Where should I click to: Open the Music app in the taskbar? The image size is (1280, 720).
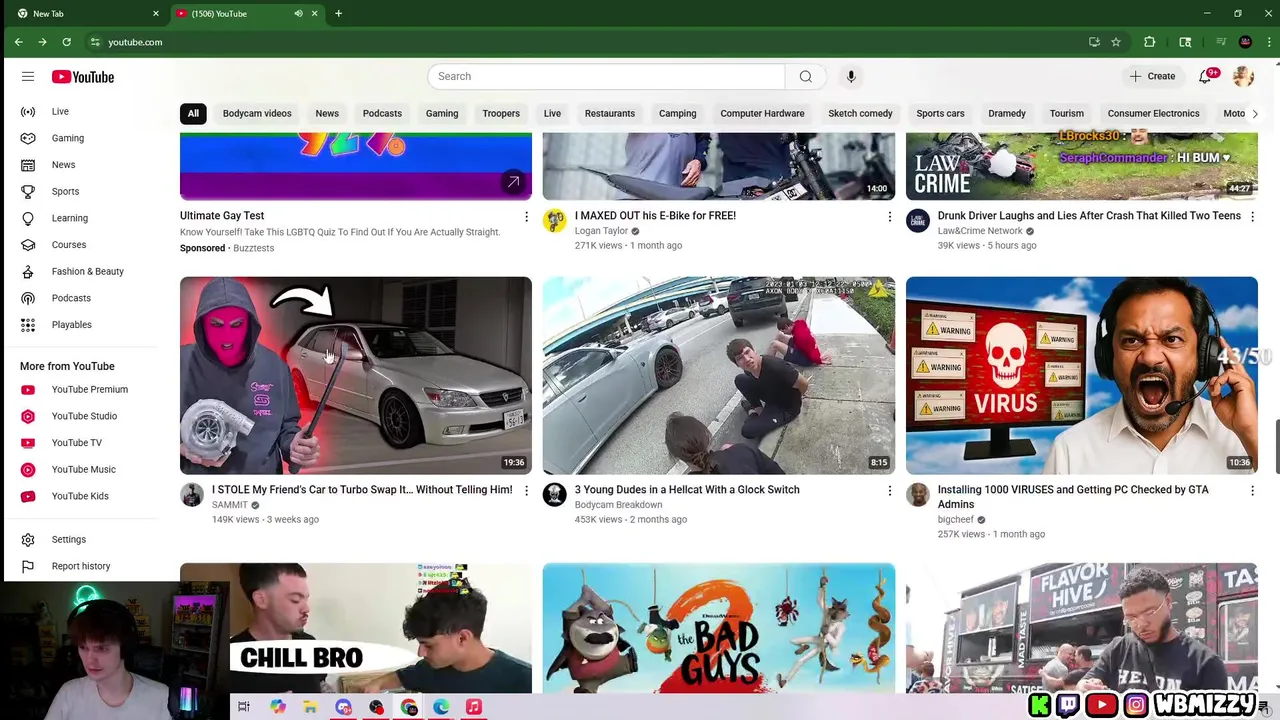474,707
